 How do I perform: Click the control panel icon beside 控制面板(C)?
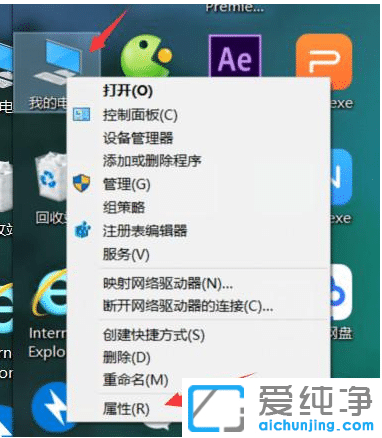click(82, 115)
